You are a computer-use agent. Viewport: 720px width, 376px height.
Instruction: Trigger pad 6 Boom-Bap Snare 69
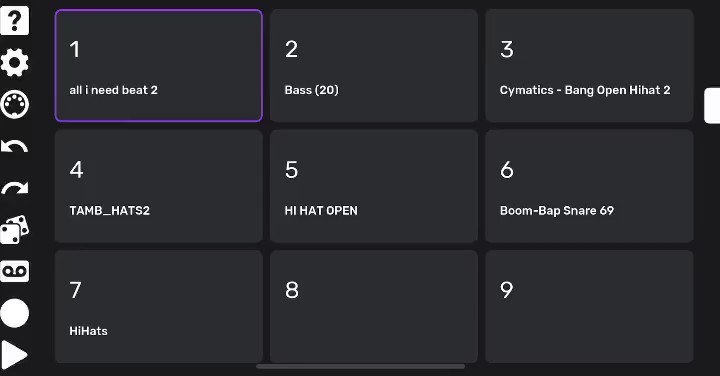(589, 186)
